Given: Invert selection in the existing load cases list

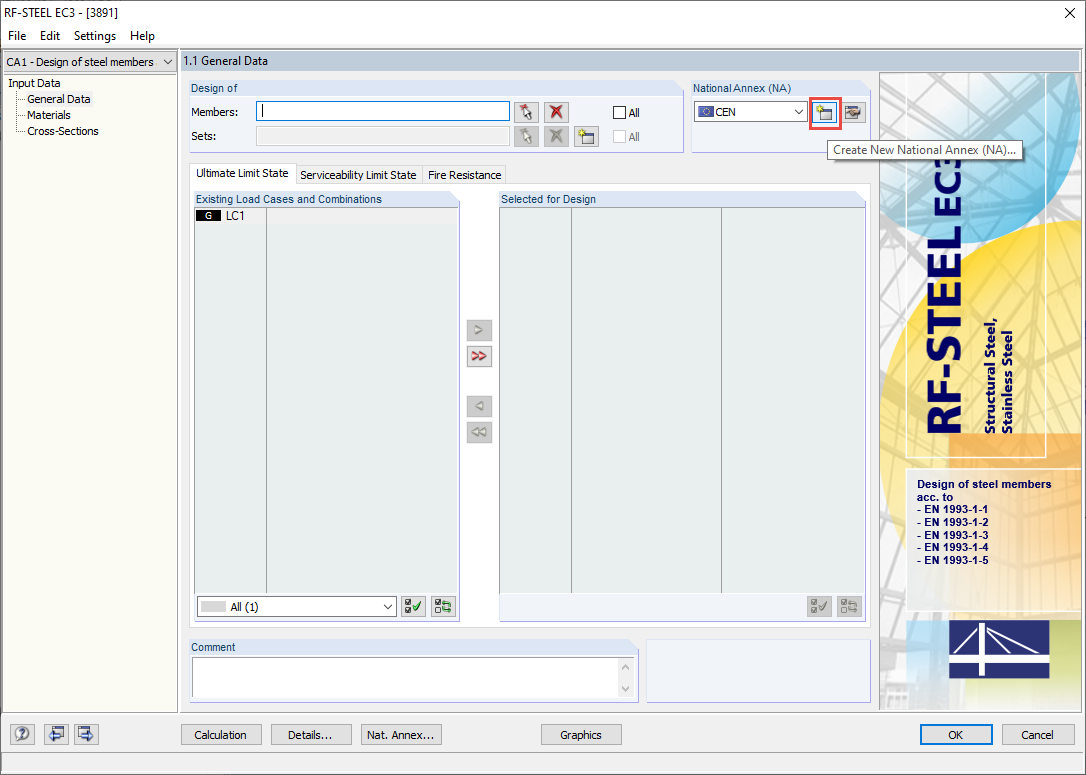Looking at the screenshot, I should 443,607.
